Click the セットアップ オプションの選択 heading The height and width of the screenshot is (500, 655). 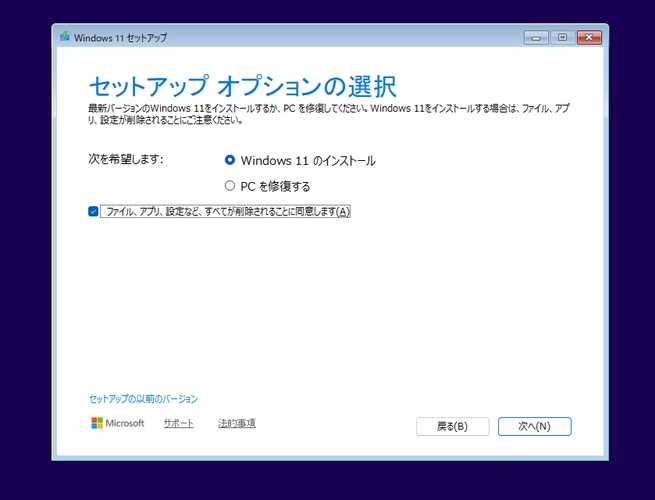coord(243,86)
